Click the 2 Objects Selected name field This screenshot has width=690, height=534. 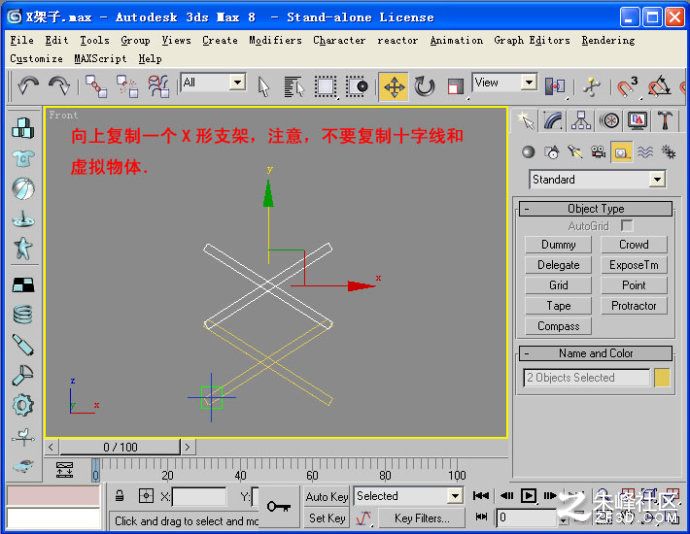pyautogui.click(x=586, y=378)
